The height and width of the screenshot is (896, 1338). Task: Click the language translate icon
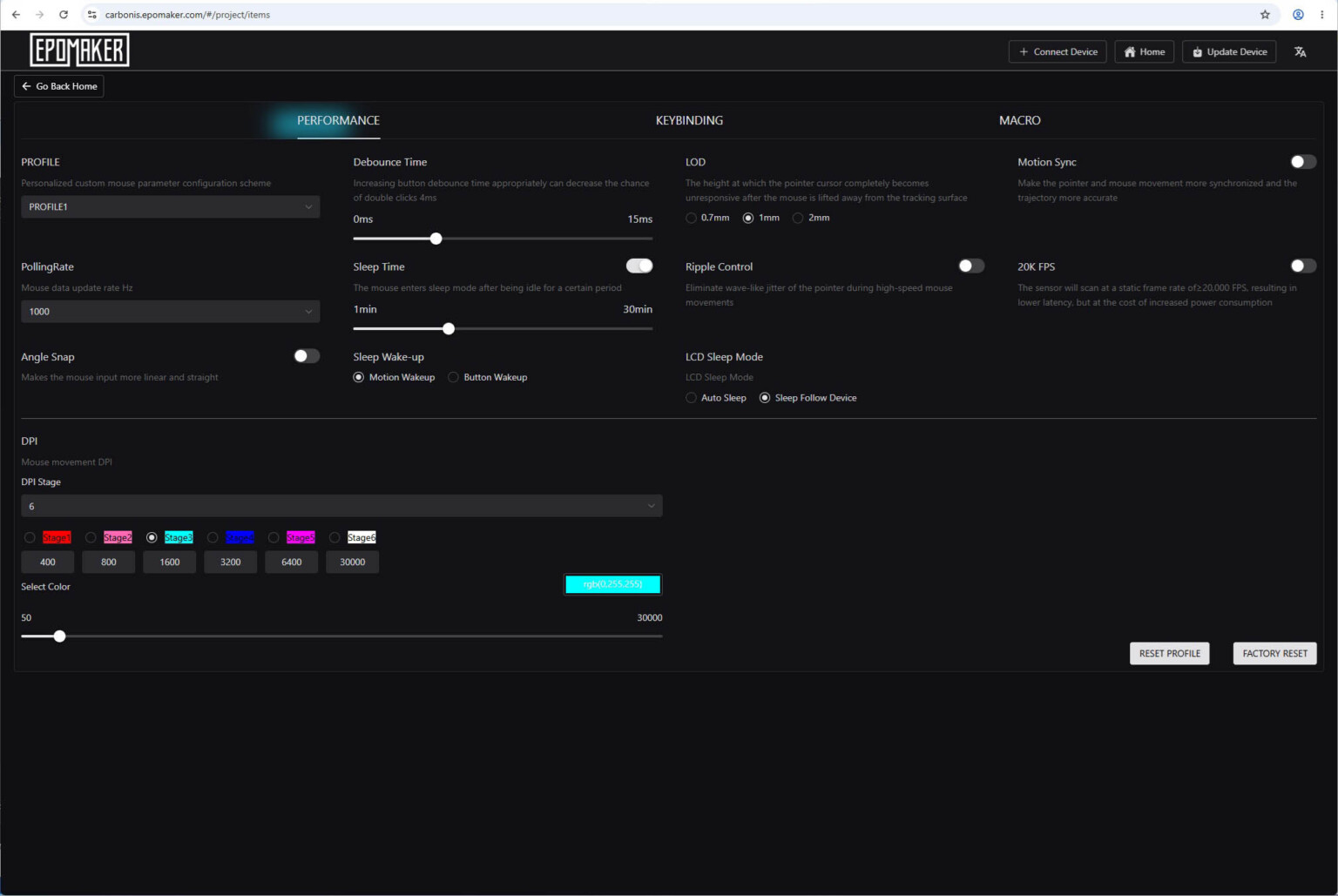[1300, 52]
